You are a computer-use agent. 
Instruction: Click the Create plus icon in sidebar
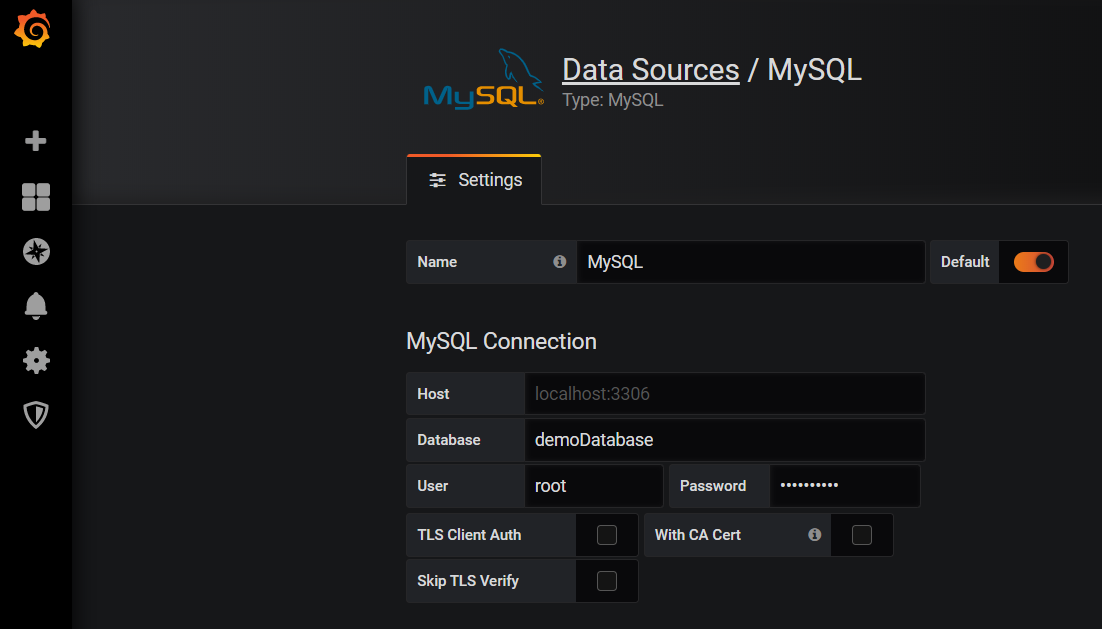tap(35, 140)
